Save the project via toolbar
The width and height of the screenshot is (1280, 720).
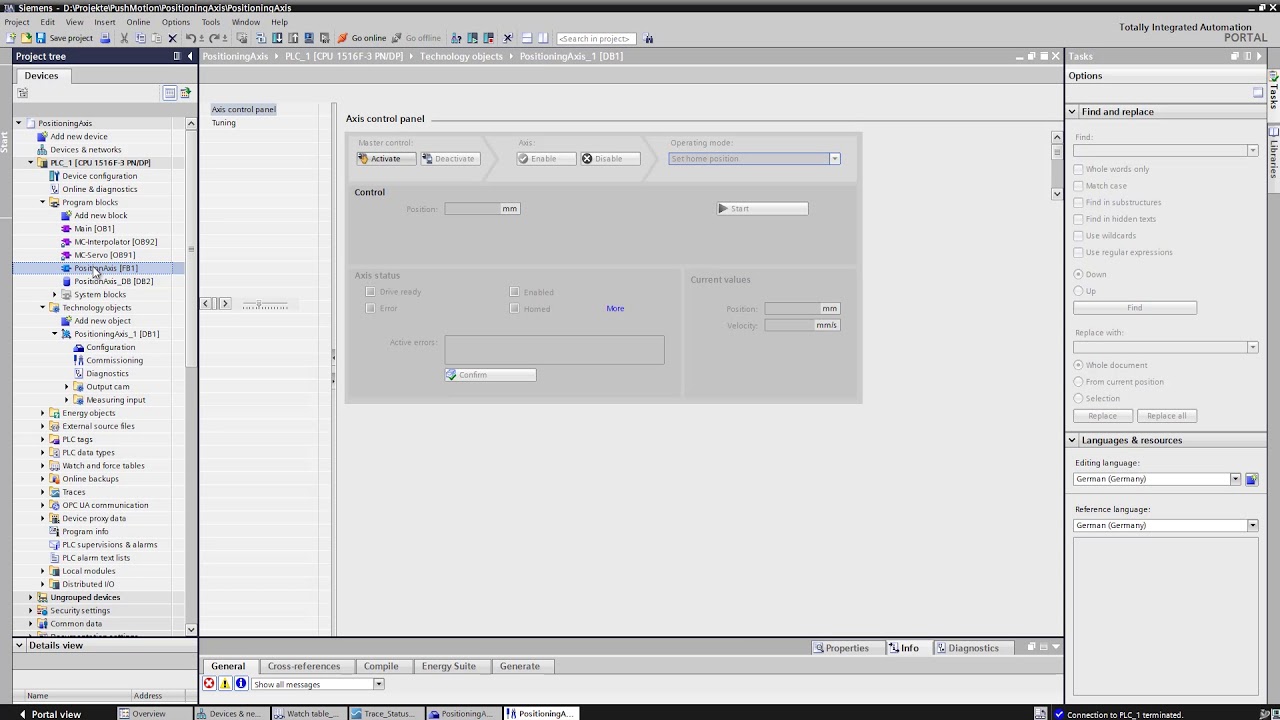click(64, 38)
